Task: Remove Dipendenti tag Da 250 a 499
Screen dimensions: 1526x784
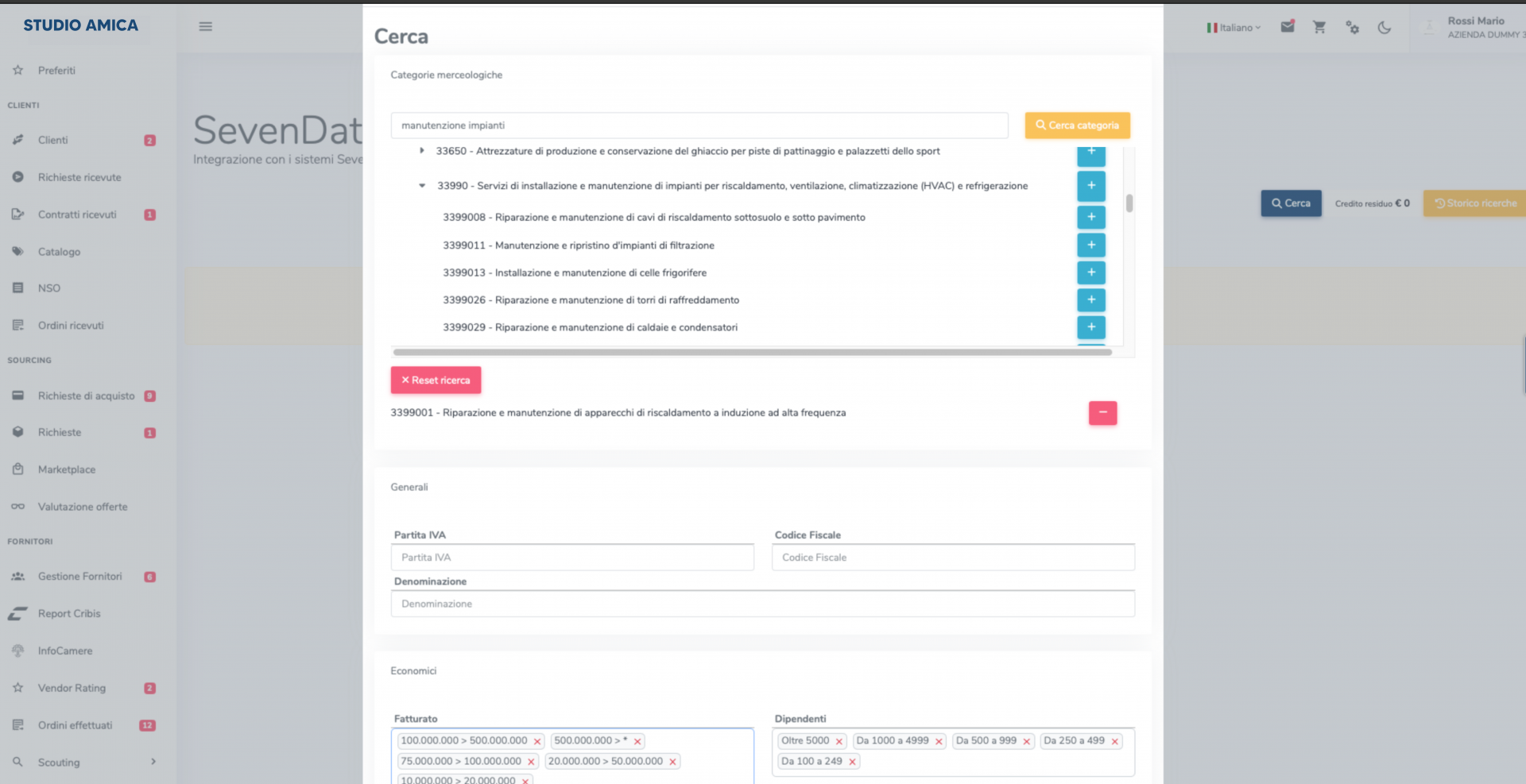Action: pyautogui.click(x=1115, y=741)
